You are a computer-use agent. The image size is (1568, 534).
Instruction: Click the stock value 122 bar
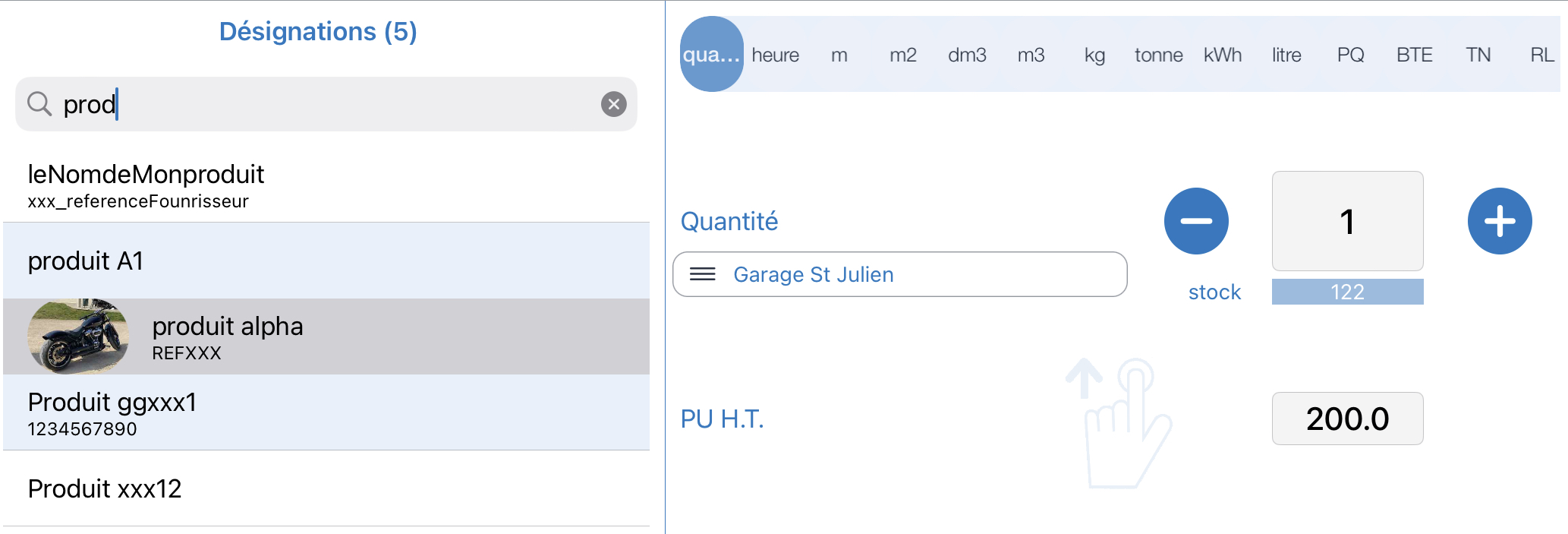[x=1347, y=292]
